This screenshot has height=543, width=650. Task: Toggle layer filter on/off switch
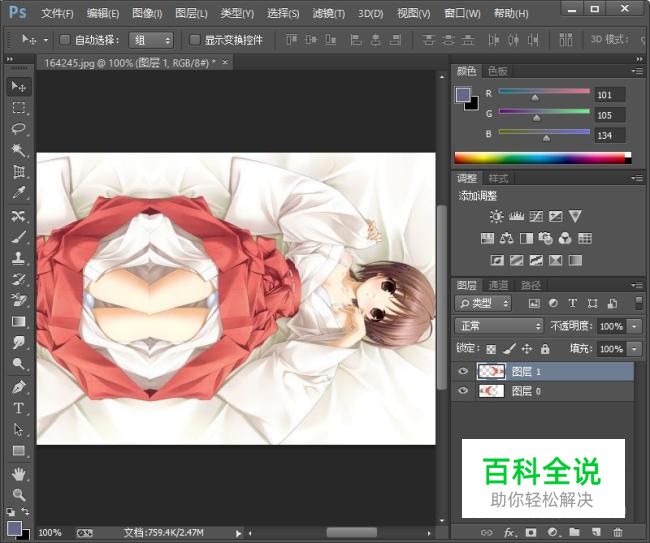(x=639, y=303)
